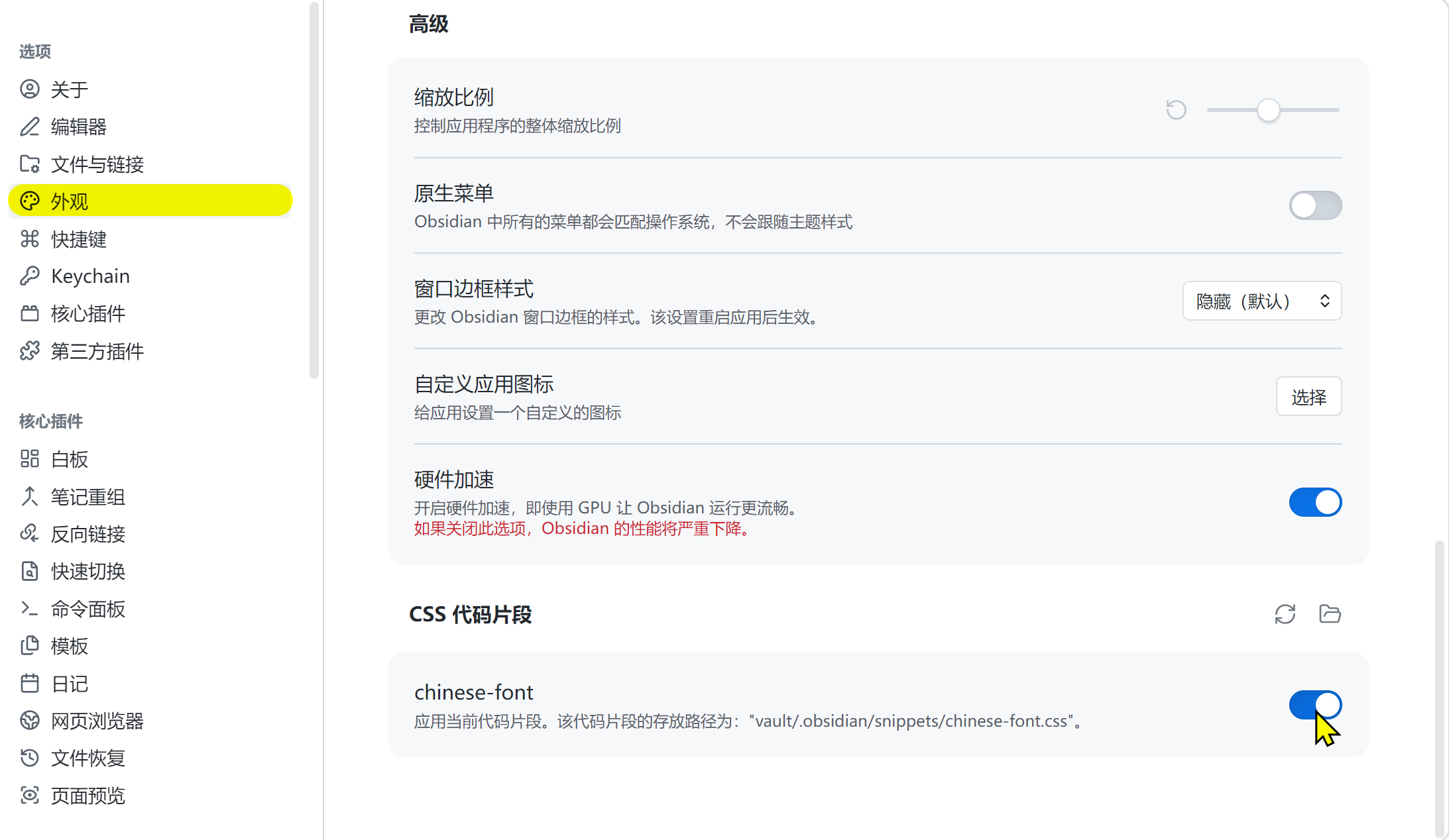Click the Canvas (白板) grid icon
Viewport: 1449px width, 840px height.
point(30,459)
